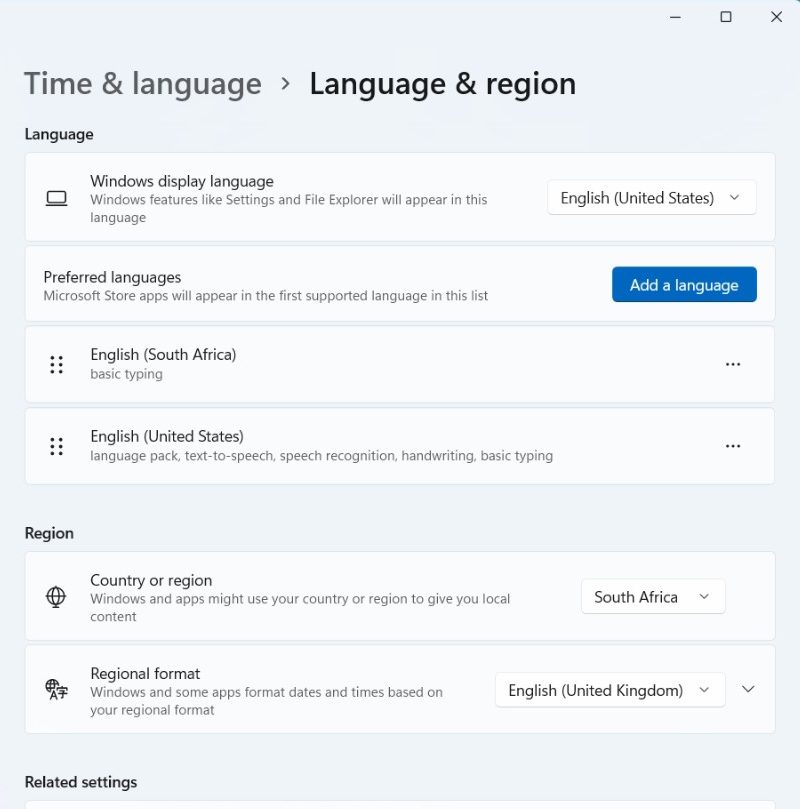Open the Windows display language dropdown
This screenshot has width=800, height=809.
pos(651,198)
